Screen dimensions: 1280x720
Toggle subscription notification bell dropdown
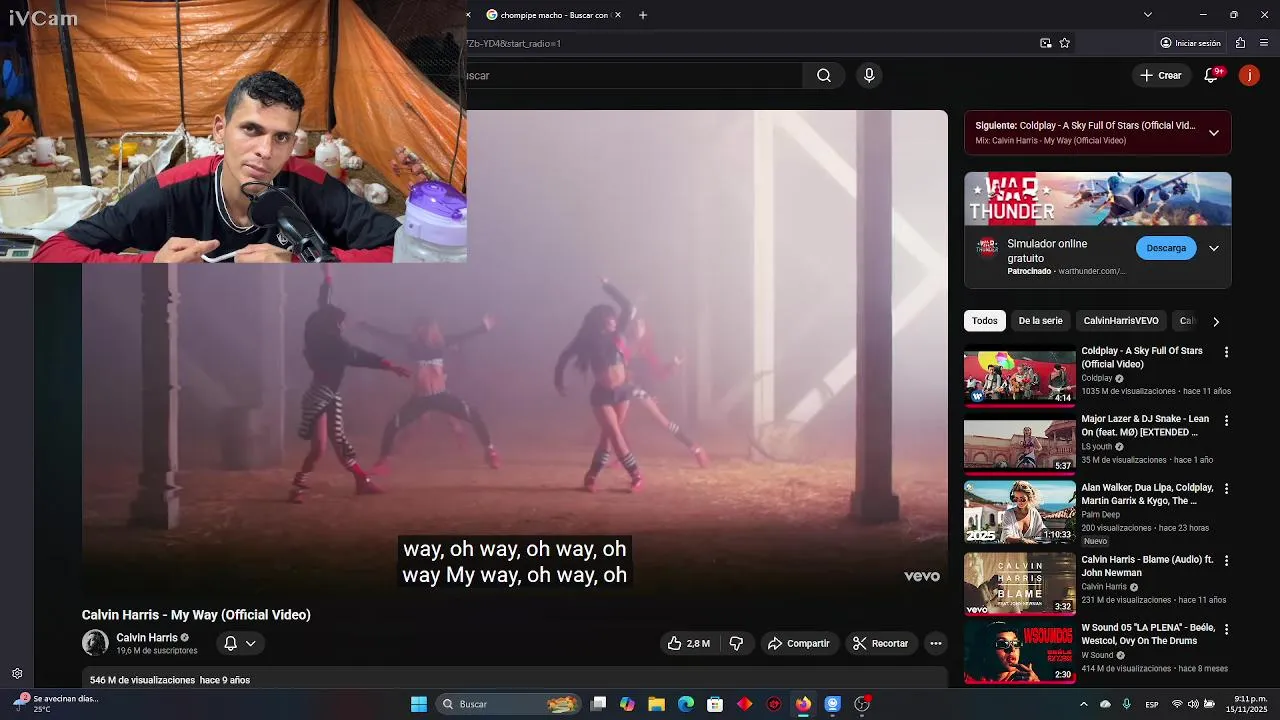coord(240,643)
